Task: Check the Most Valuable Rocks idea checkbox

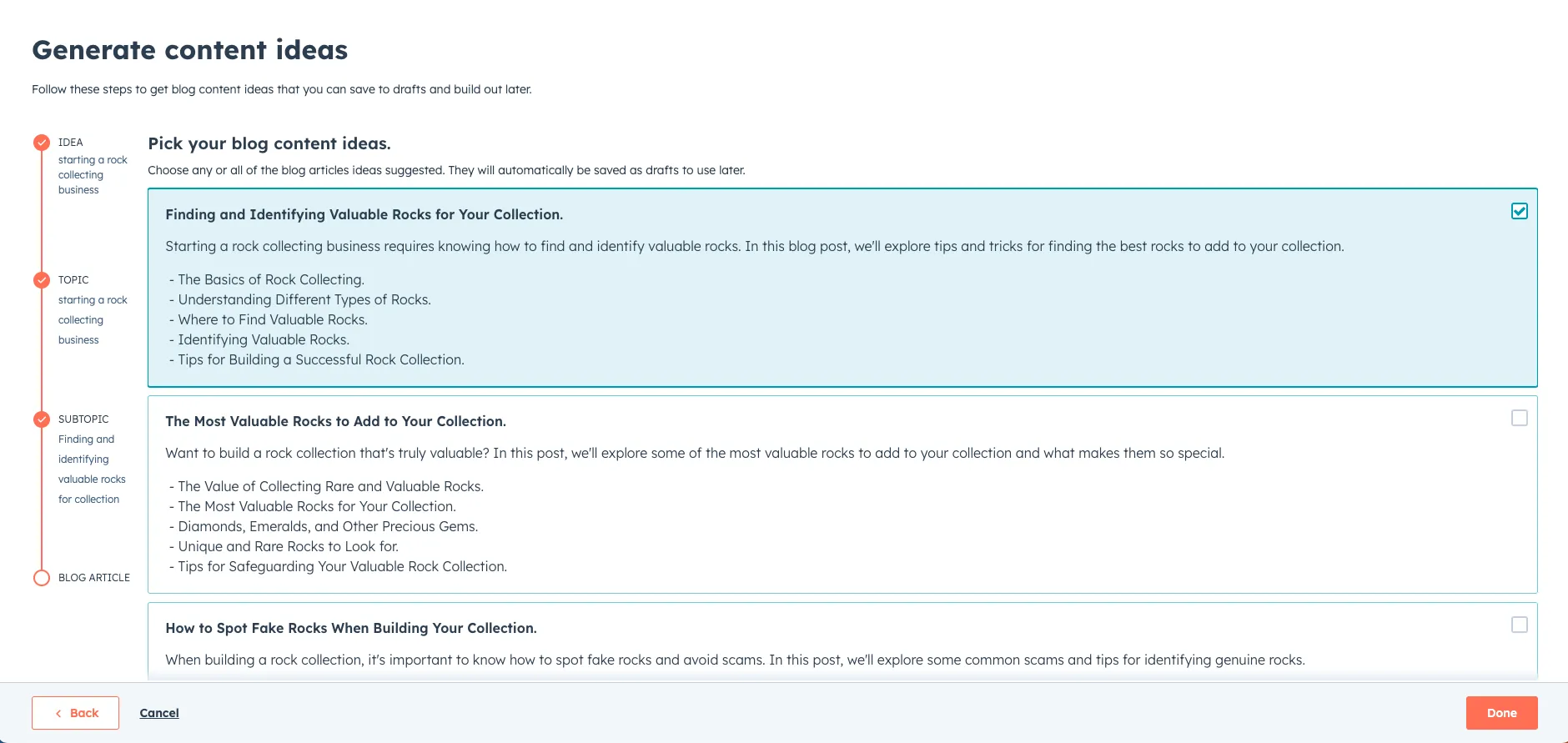Action: (1519, 419)
